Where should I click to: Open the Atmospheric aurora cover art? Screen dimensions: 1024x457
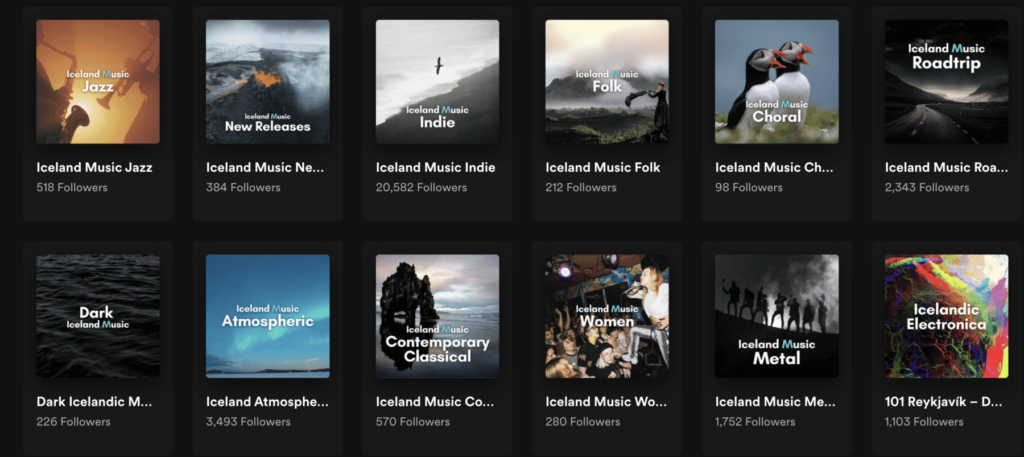pos(268,316)
